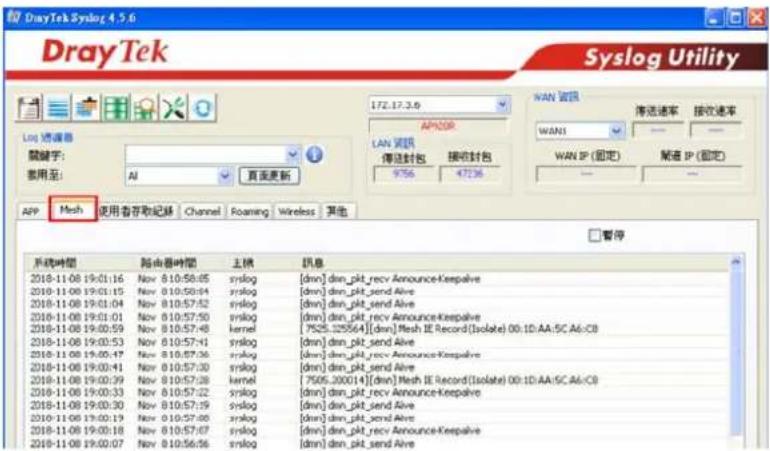Click the WAN 接收速率 field
770x451 pixels.
(x=715, y=131)
